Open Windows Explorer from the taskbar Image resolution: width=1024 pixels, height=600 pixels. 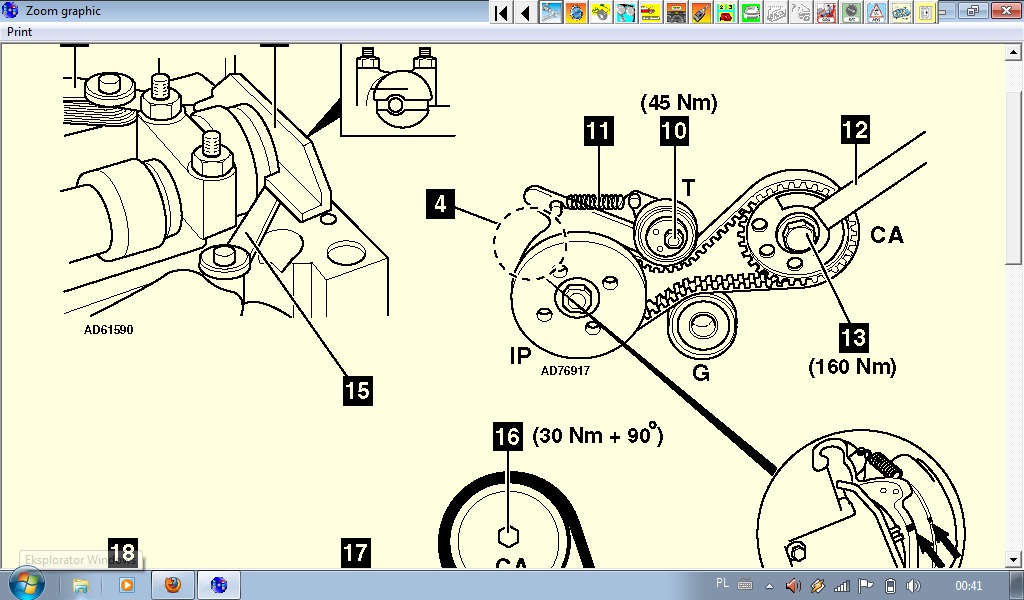click(x=80, y=585)
